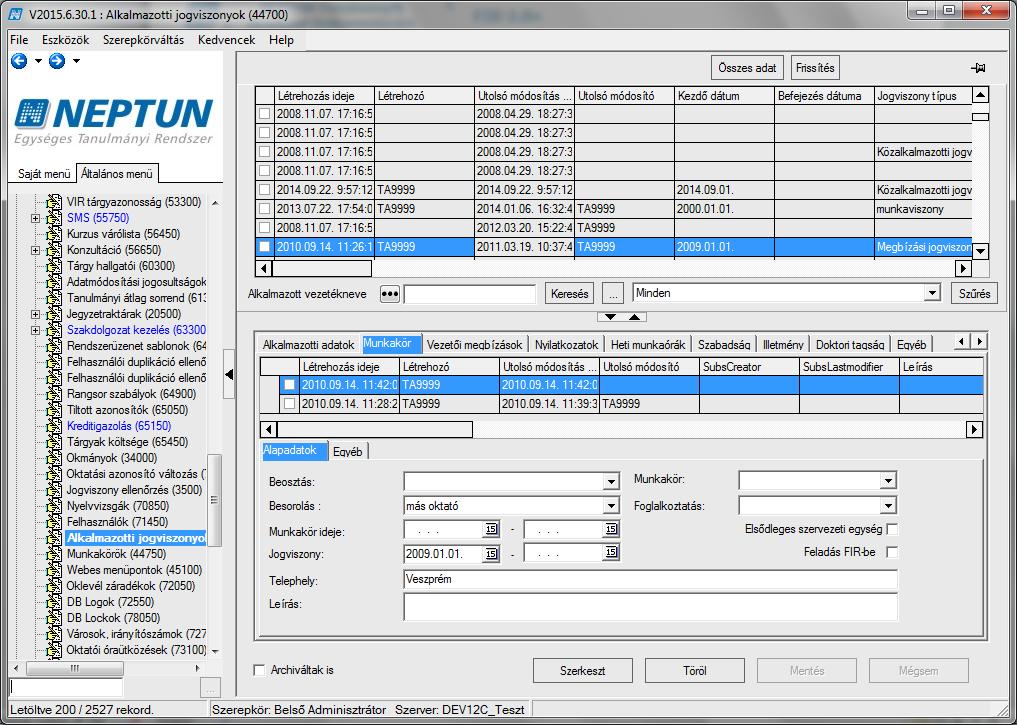
Task: Click the Telephely field containing Veszprém
Action: click(x=651, y=579)
